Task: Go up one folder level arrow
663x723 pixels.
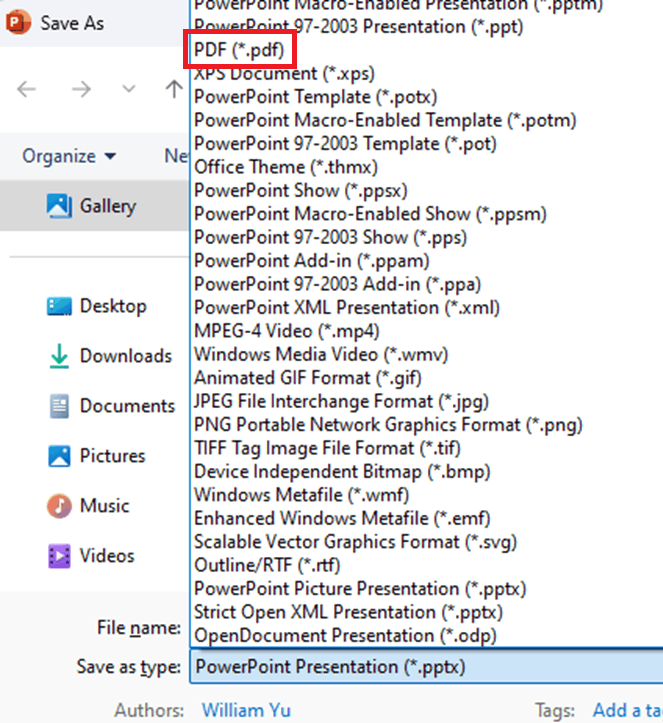Action: pyautogui.click(x=174, y=89)
